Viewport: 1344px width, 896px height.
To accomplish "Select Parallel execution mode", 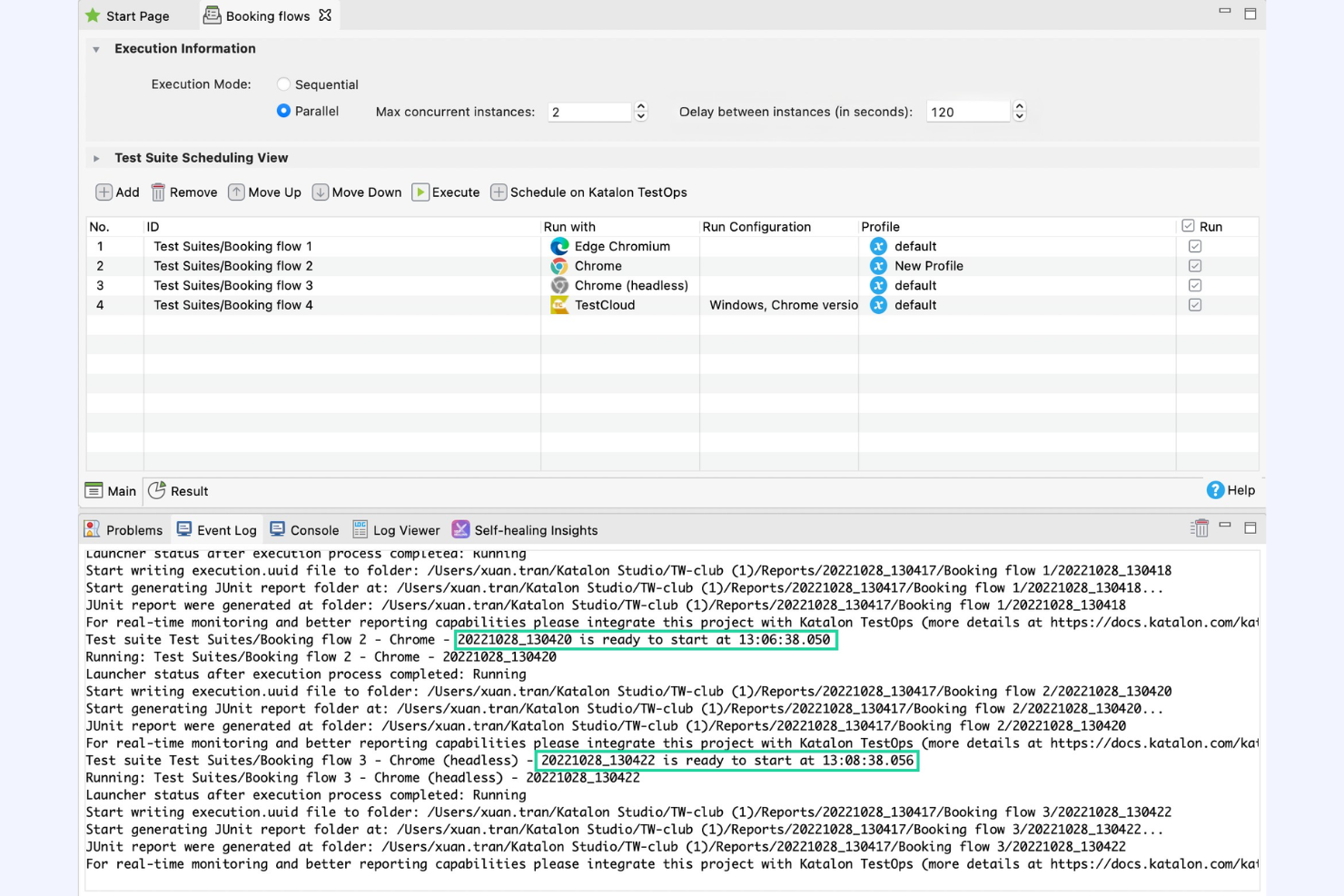I will 284,111.
